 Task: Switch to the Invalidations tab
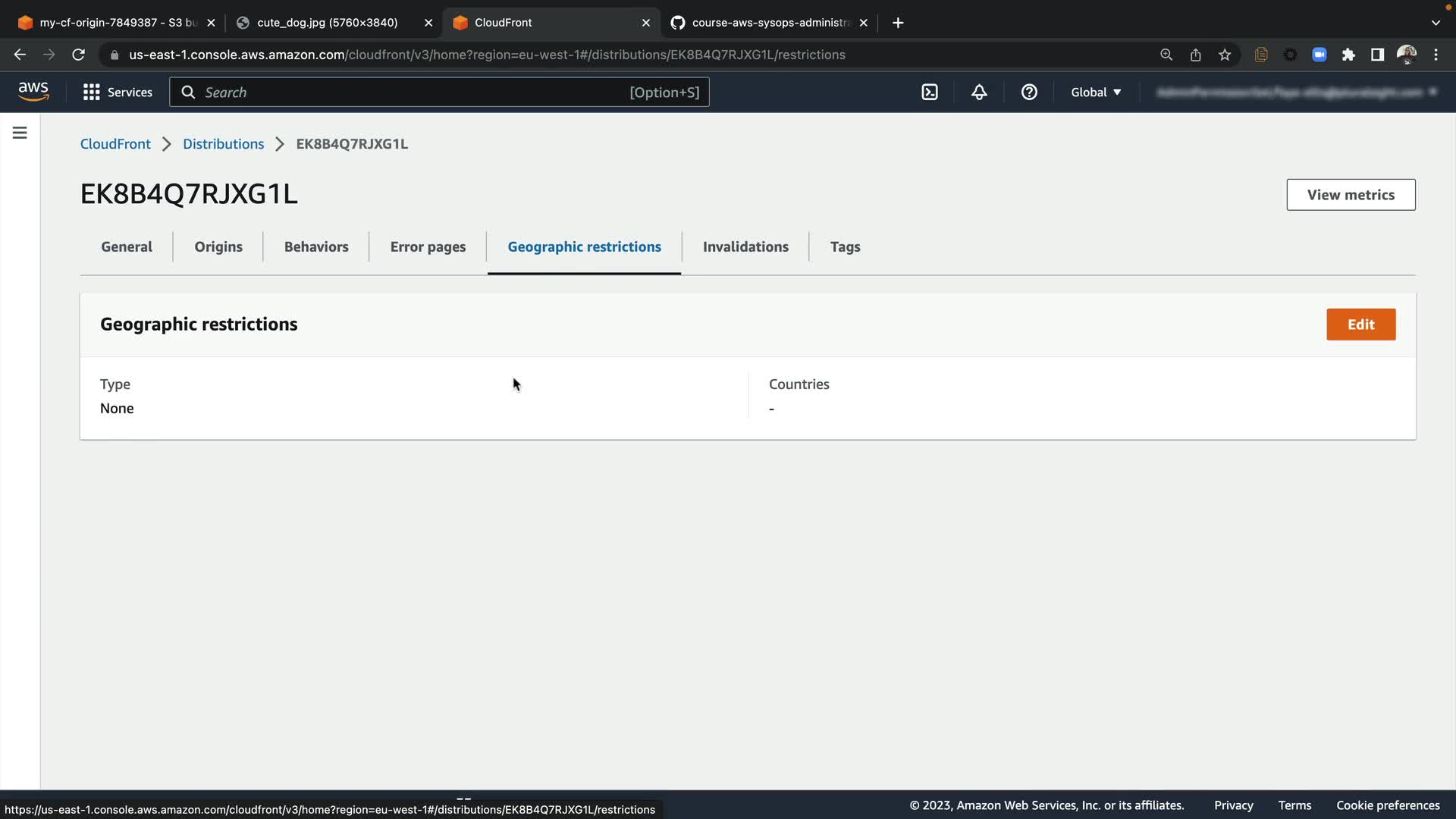(745, 246)
